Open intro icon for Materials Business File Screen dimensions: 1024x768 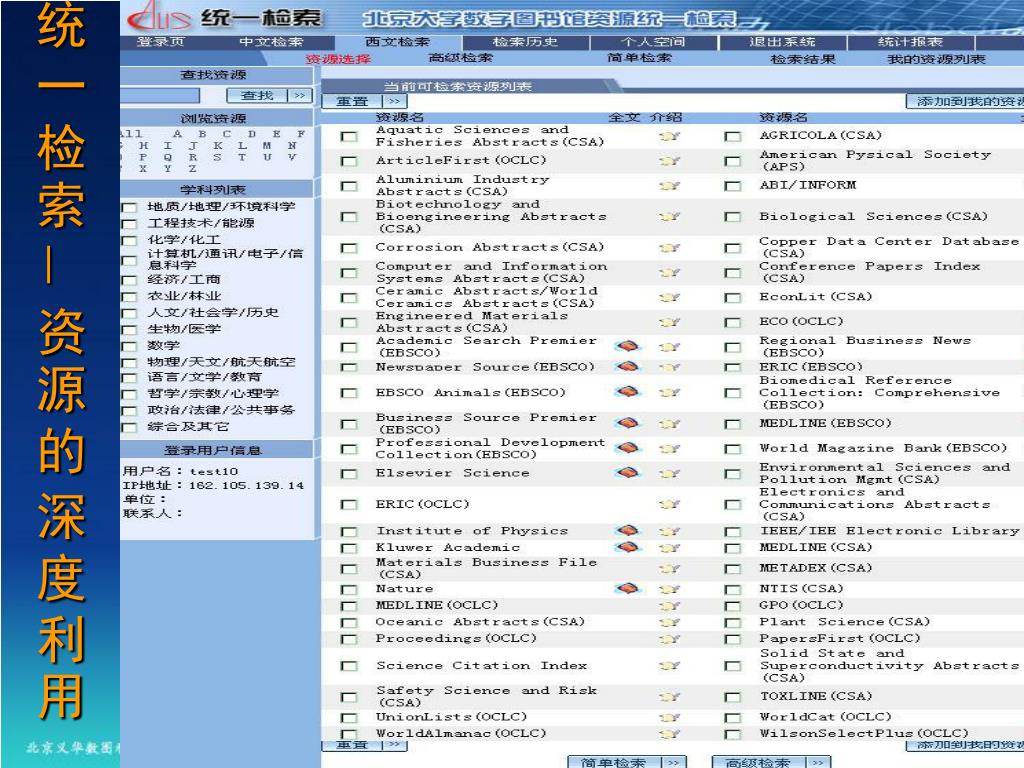tap(669, 568)
